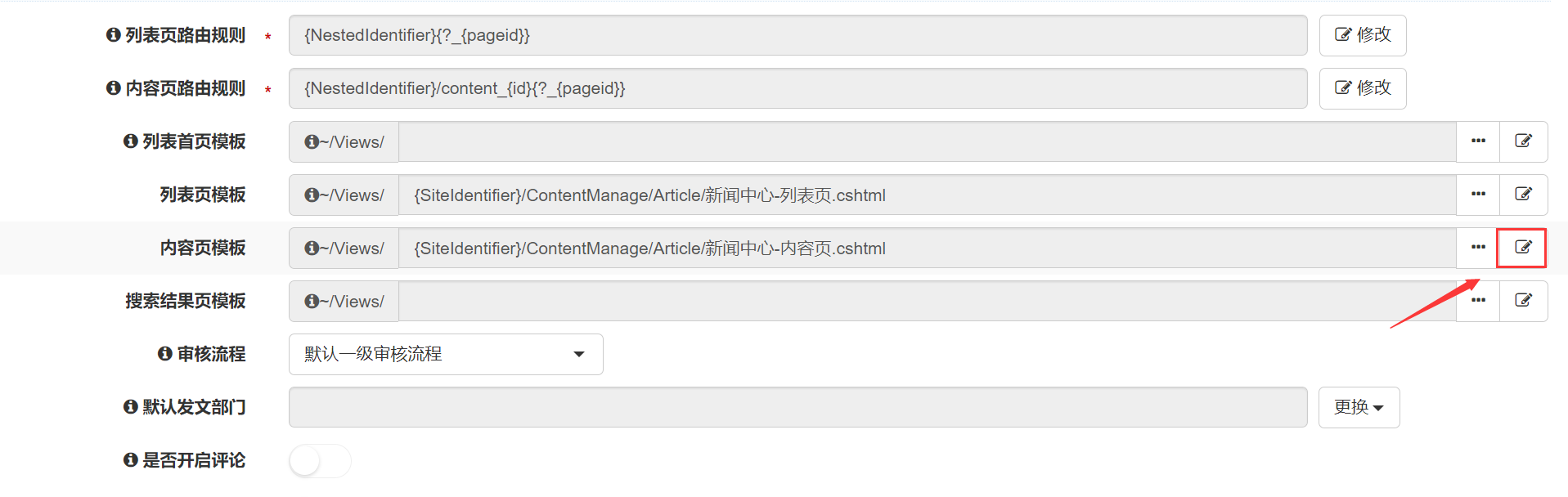This screenshot has height=497, width=1568.
Task: Click info icon beside 默认发文部门 label
Action: coord(130,407)
